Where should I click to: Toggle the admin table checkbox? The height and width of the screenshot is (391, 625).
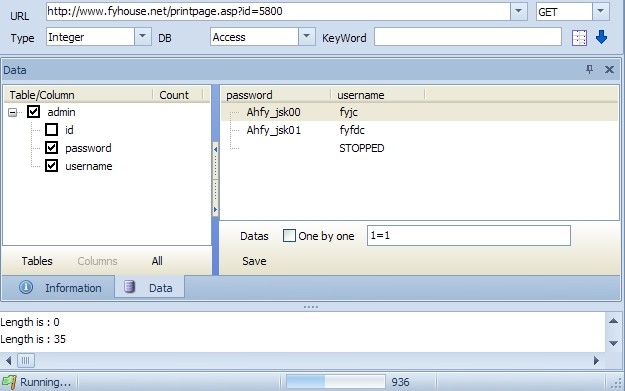point(33,112)
